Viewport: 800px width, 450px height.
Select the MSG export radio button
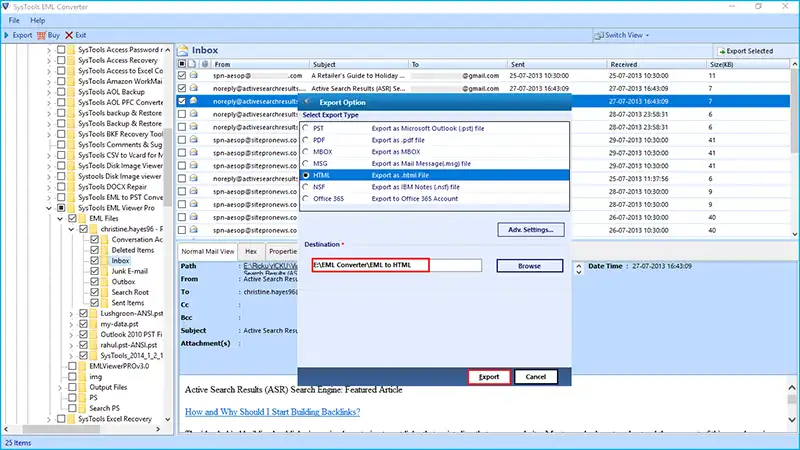point(306,163)
